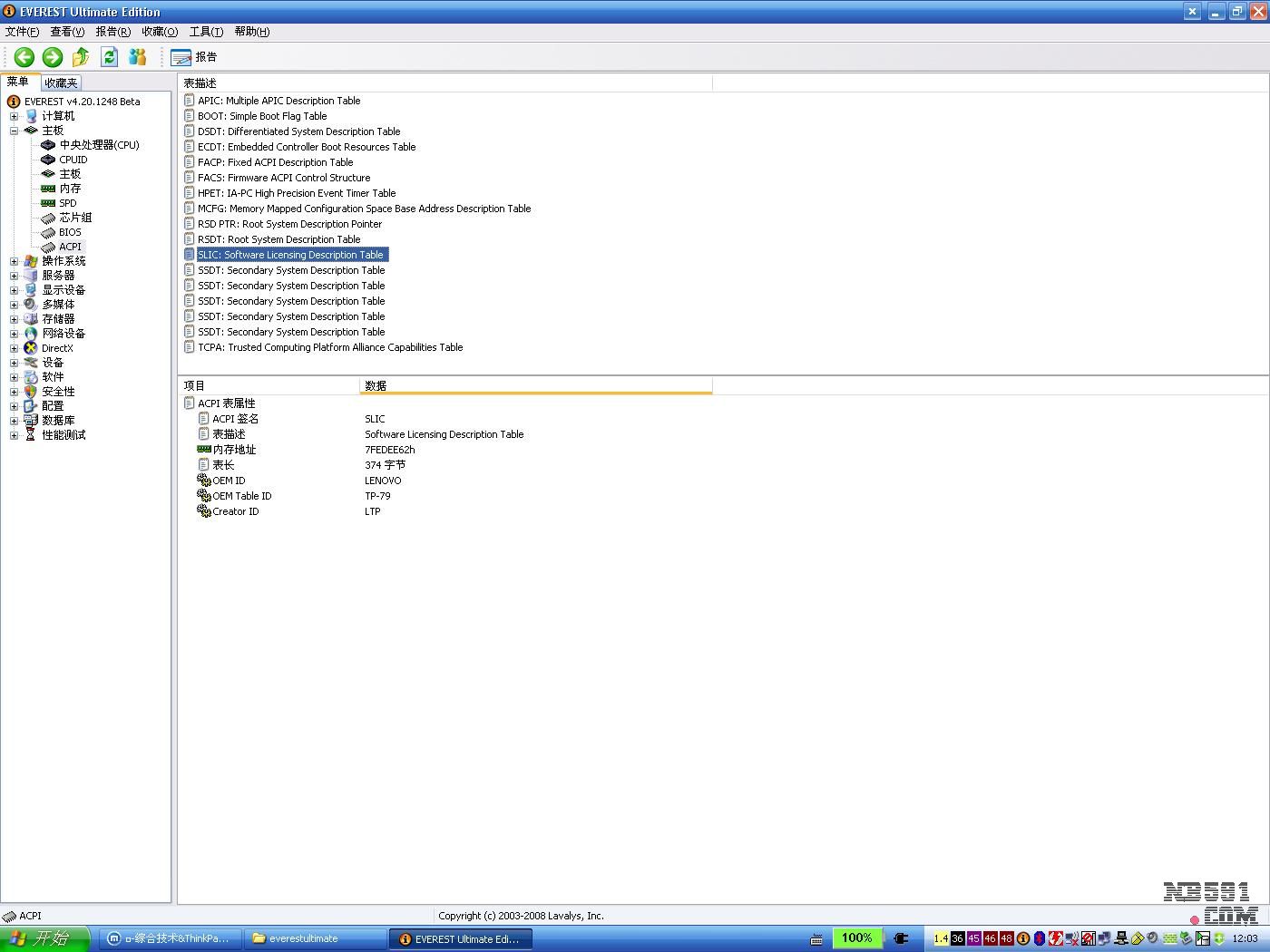Click the Refresh toolbar icon
Screen dimensions: 1270x952
point(109,57)
